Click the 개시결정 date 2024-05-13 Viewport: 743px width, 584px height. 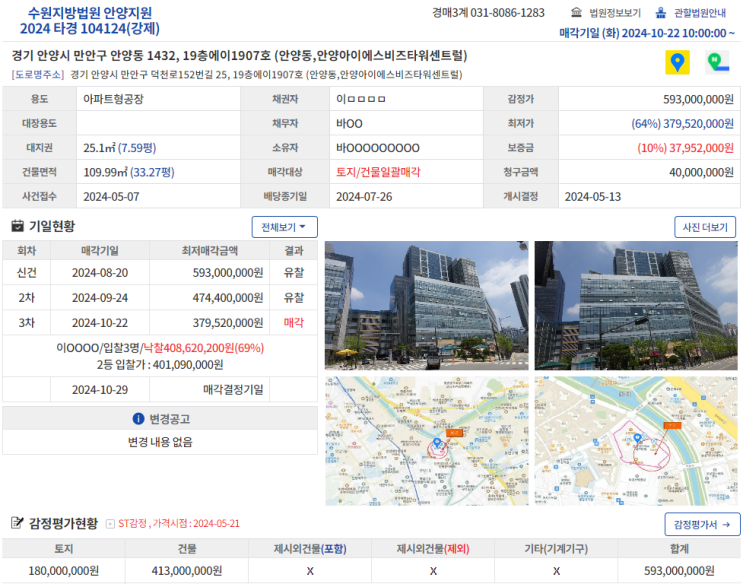pos(593,197)
